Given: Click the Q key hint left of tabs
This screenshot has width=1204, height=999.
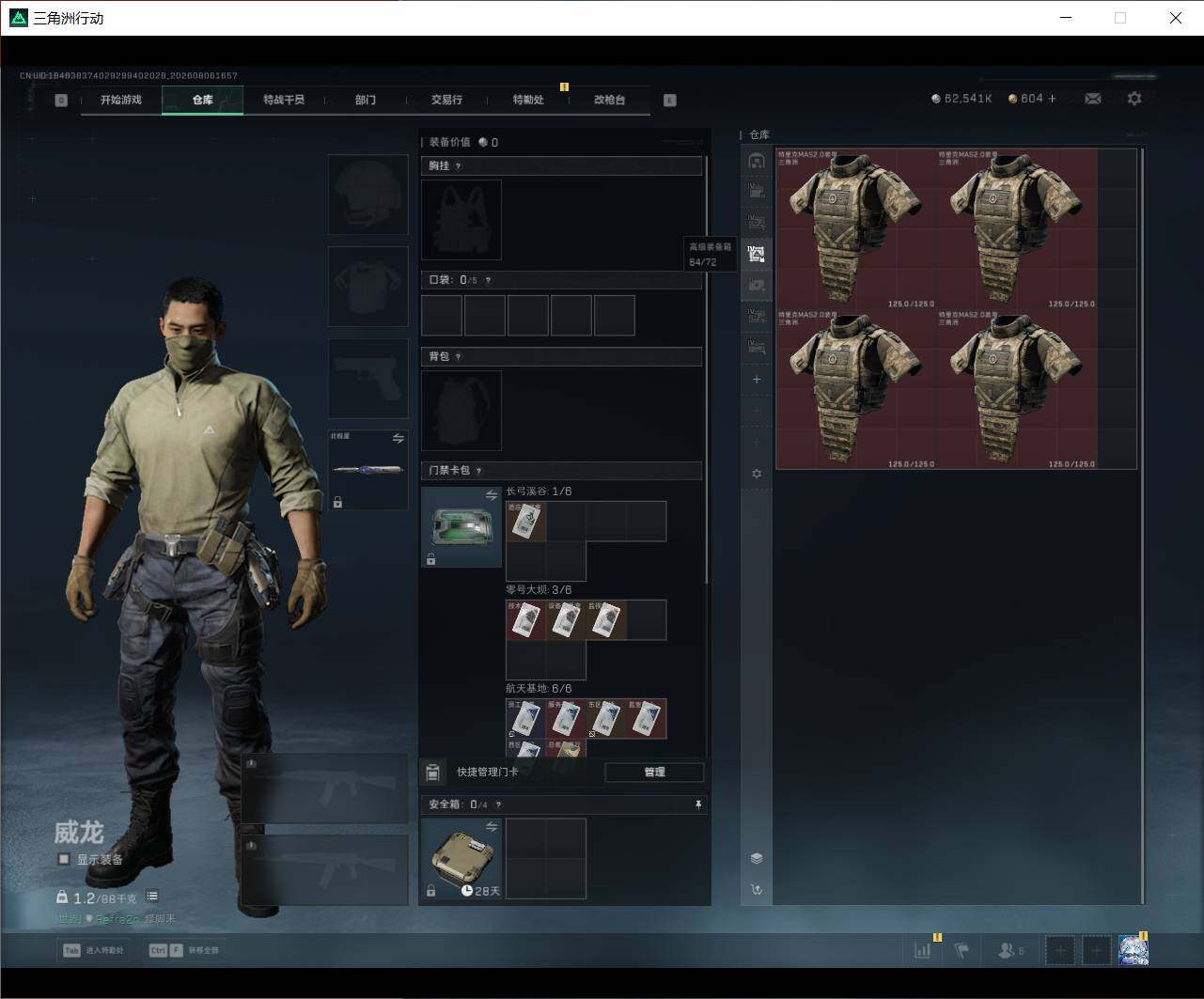Looking at the screenshot, I should click(61, 101).
